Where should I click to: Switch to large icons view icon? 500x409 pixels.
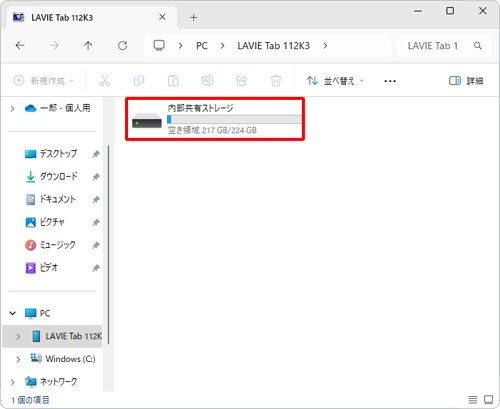click(489, 399)
